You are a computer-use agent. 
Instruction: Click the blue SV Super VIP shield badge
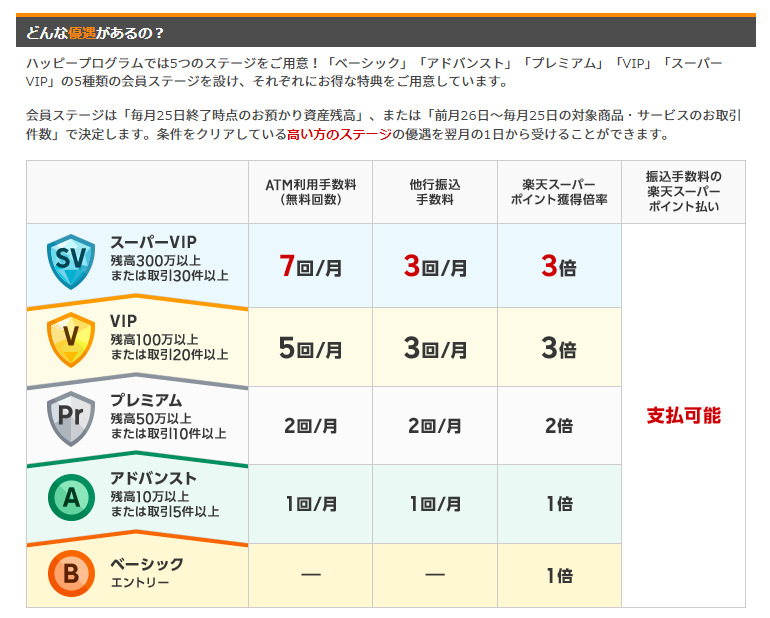71,261
